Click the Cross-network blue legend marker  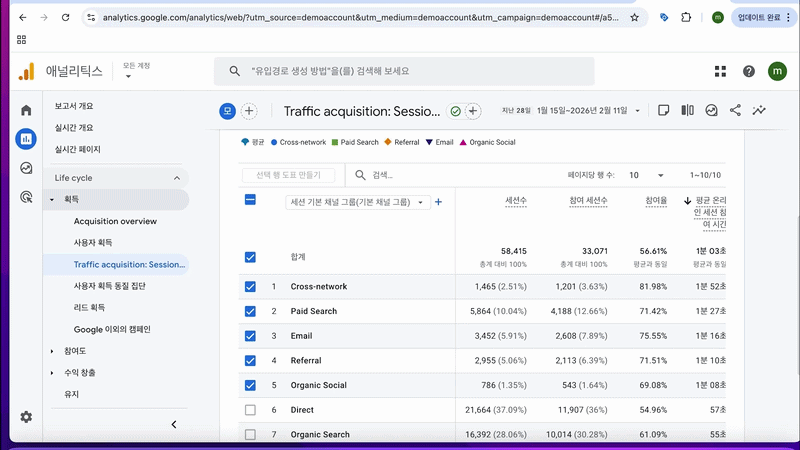tap(274, 142)
